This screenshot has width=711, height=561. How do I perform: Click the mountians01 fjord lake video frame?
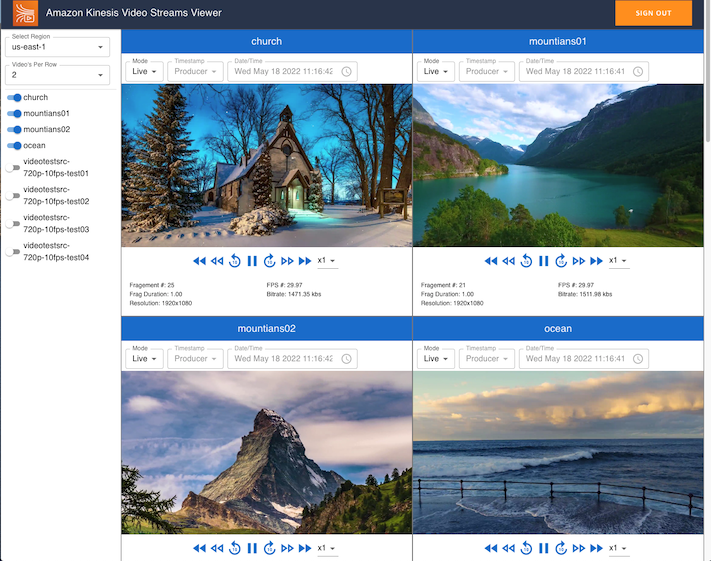558,166
